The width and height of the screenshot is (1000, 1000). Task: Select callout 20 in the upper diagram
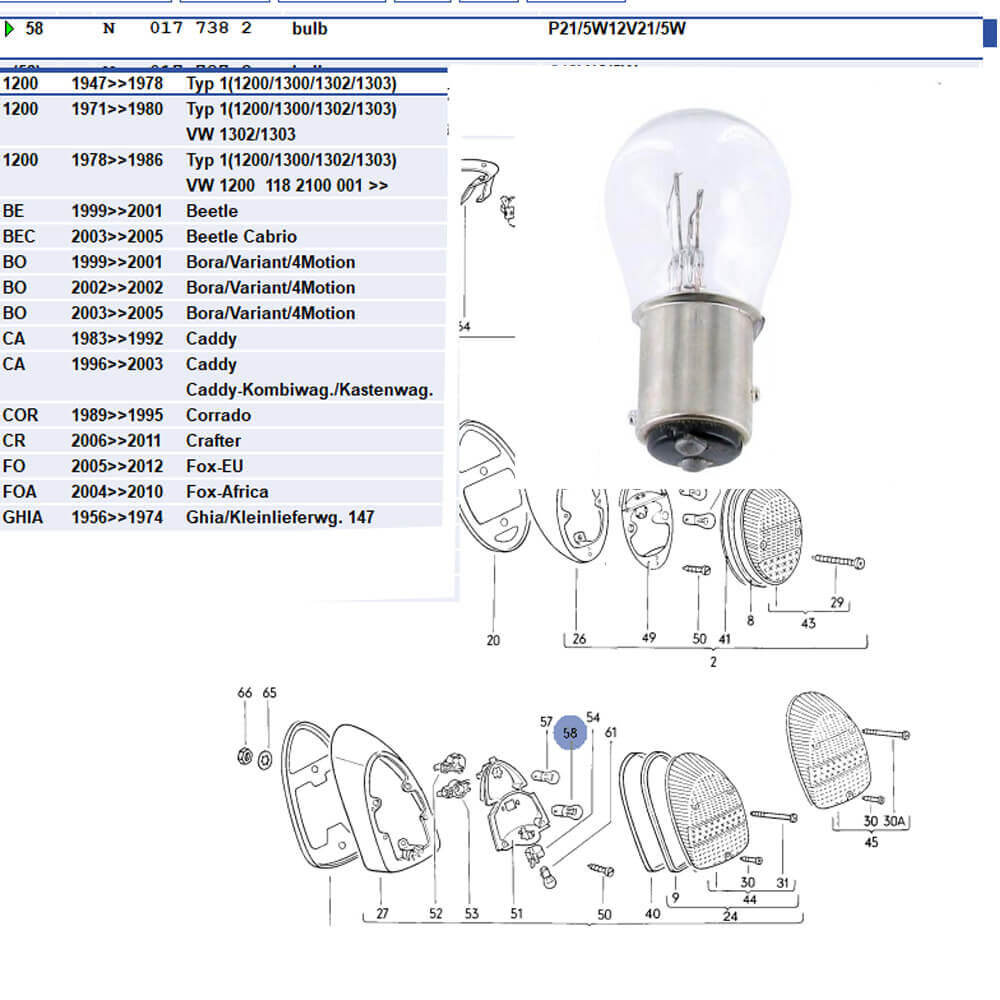tap(493, 640)
